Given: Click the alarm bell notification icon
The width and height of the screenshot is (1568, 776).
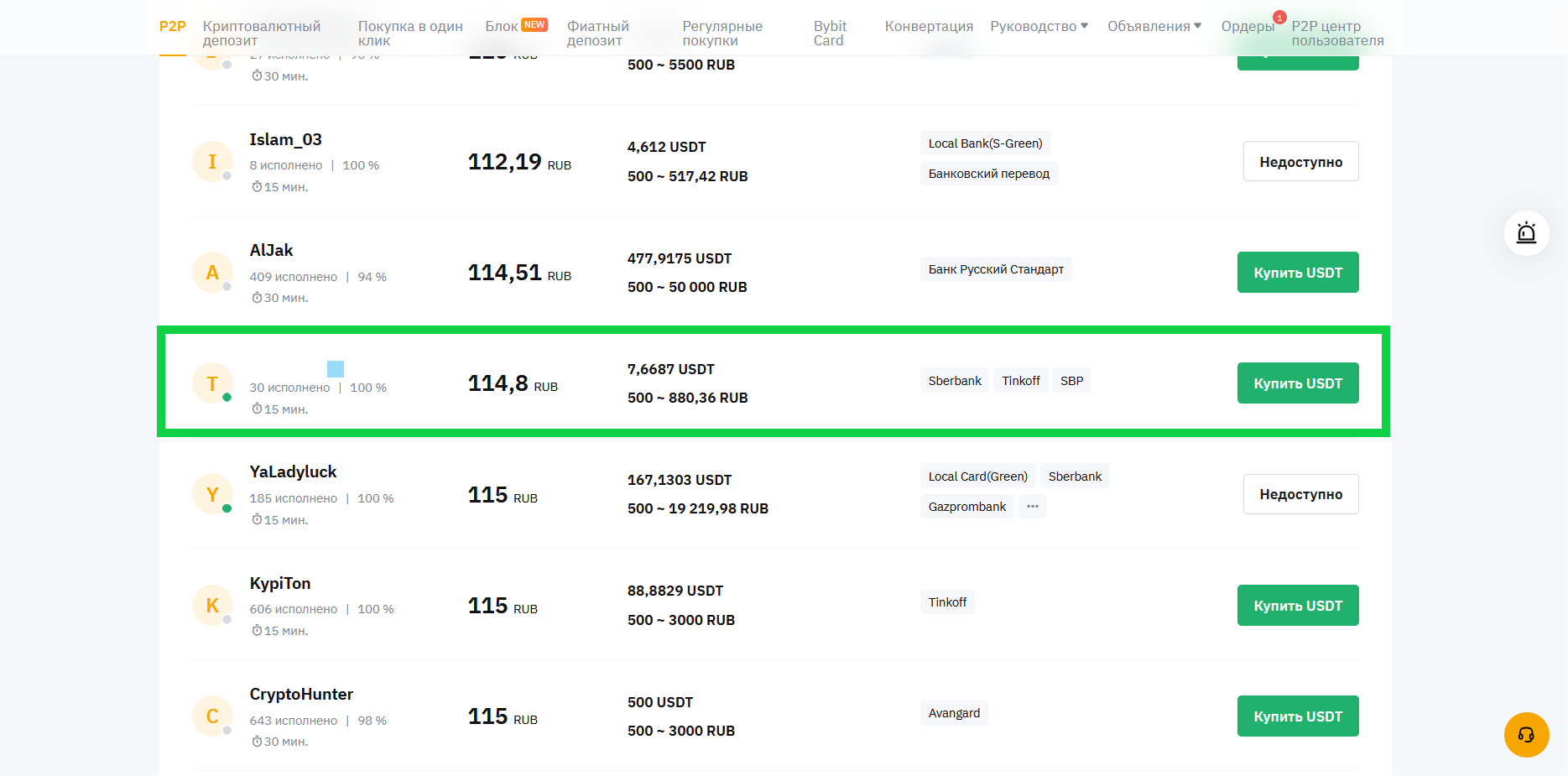Looking at the screenshot, I should point(1526,233).
